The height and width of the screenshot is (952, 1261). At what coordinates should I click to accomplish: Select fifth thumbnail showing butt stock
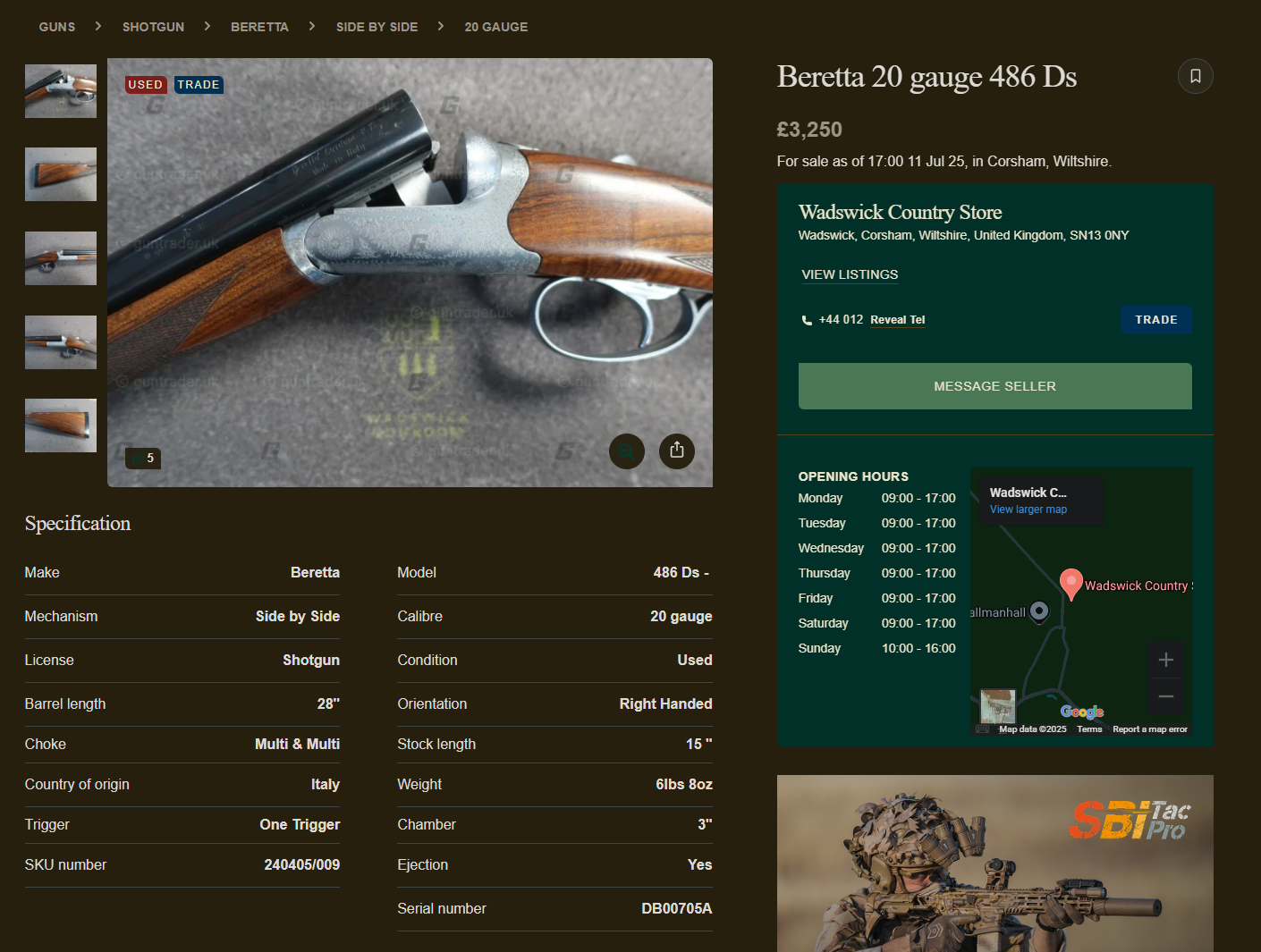point(61,425)
